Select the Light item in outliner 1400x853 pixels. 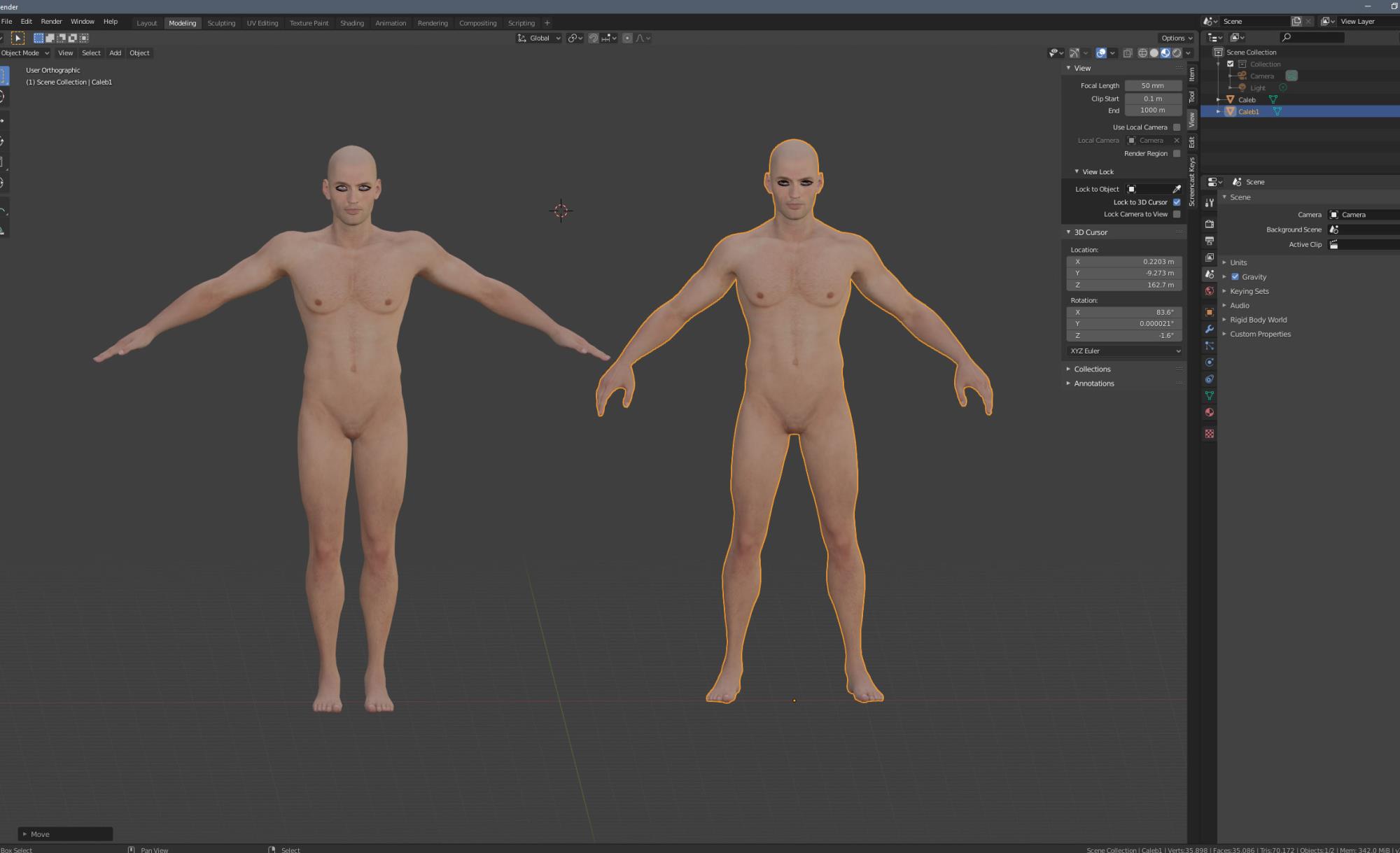1258,88
